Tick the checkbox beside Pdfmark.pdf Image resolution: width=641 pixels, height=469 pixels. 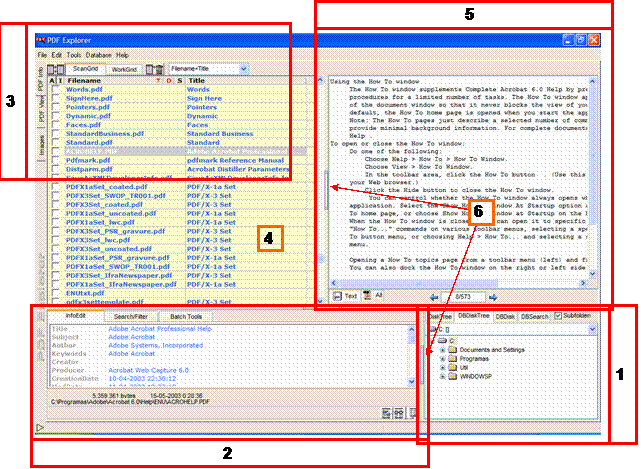57,160
